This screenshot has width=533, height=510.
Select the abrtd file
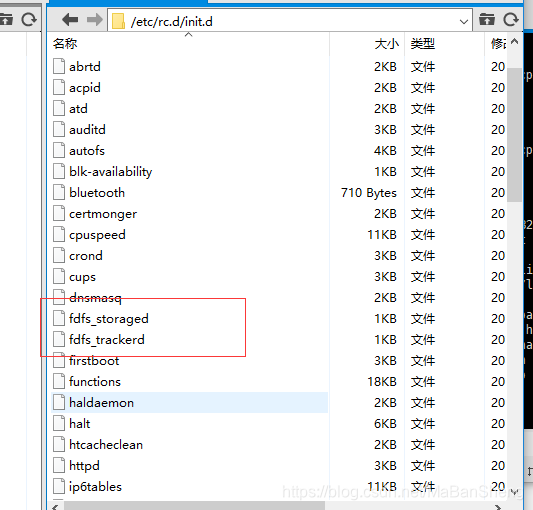click(x=85, y=67)
